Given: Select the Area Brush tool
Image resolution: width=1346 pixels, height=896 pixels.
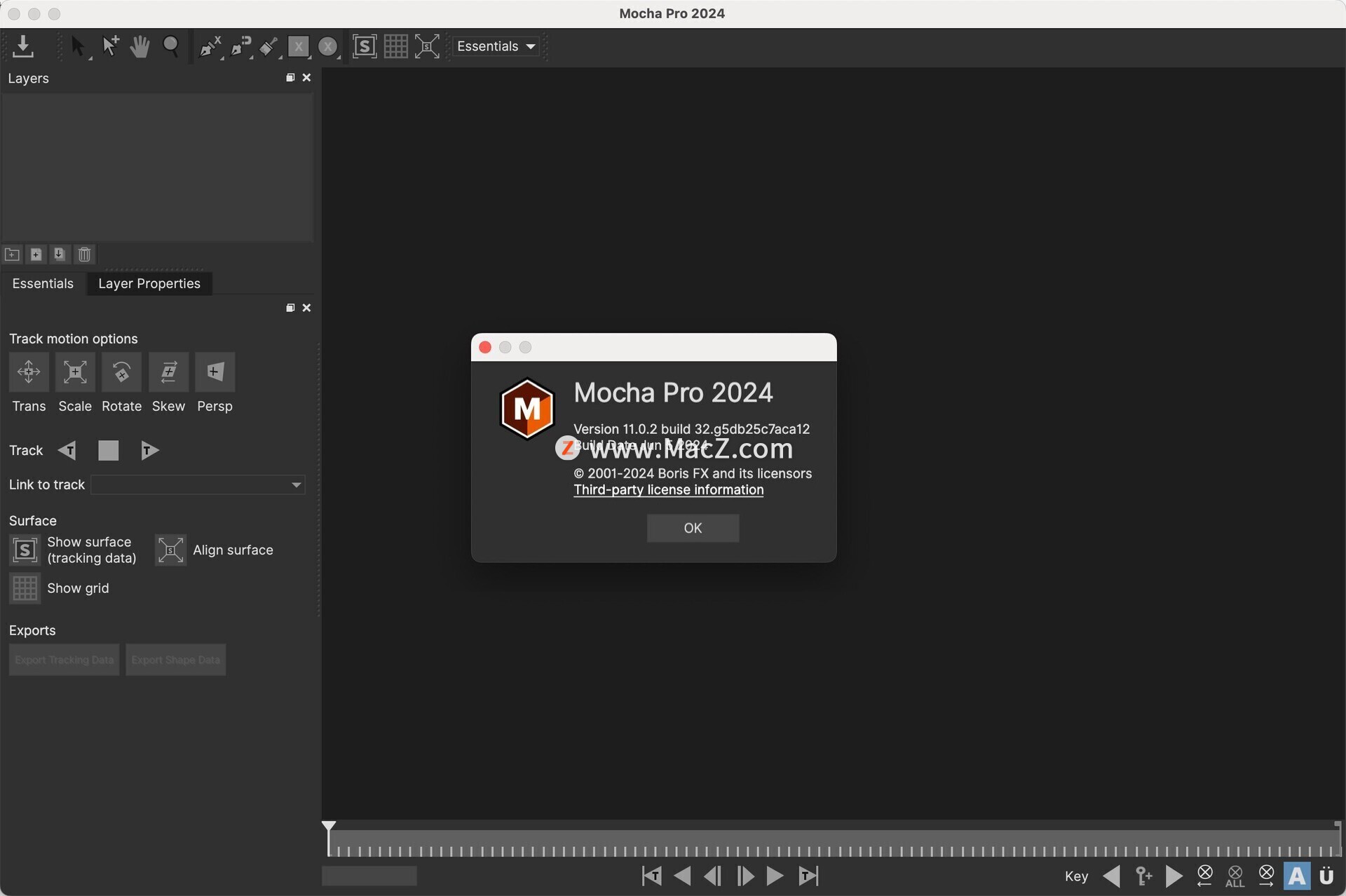Looking at the screenshot, I should pyautogui.click(x=268, y=47).
